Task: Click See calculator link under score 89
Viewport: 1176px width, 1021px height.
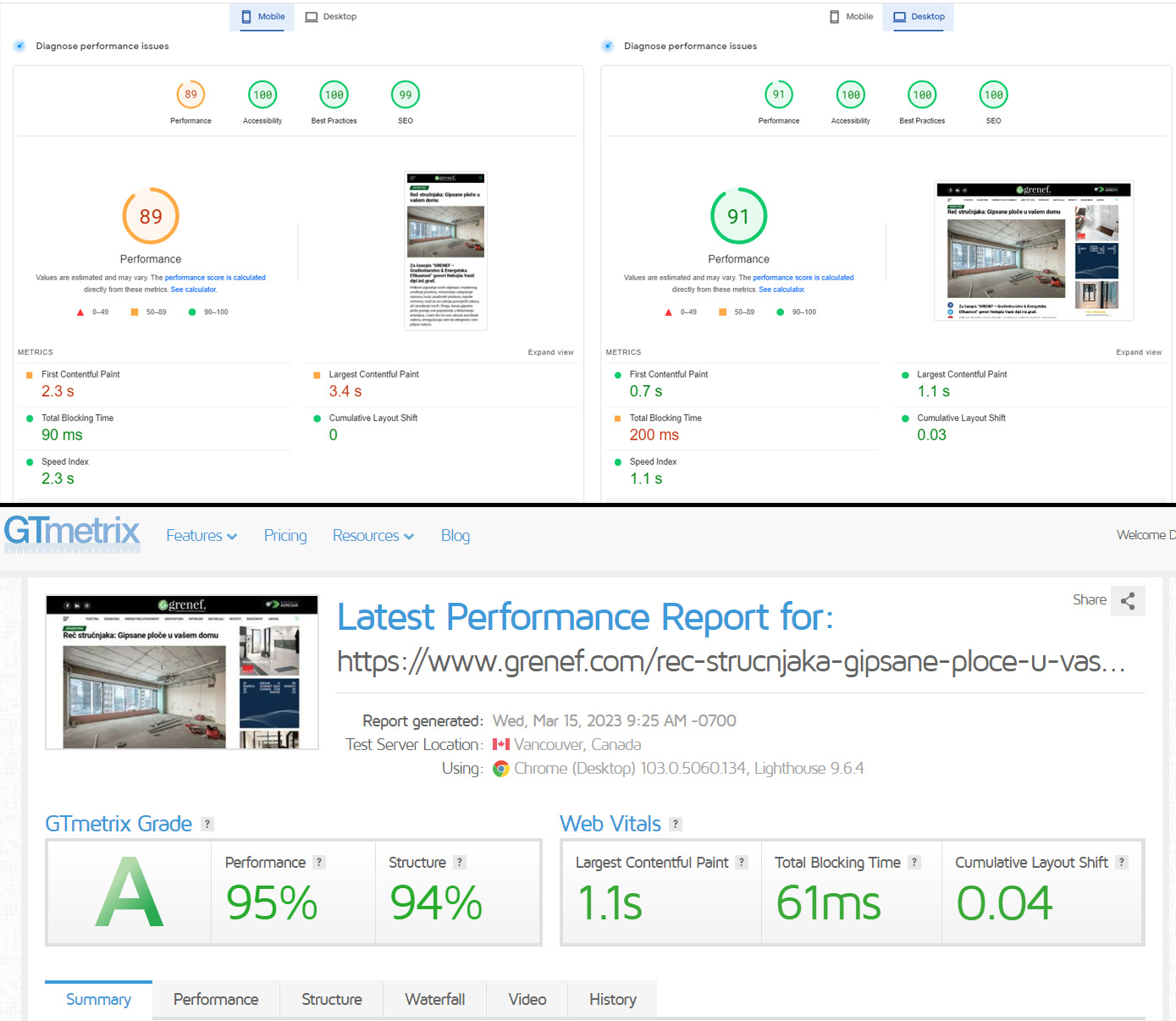Action: (194, 290)
